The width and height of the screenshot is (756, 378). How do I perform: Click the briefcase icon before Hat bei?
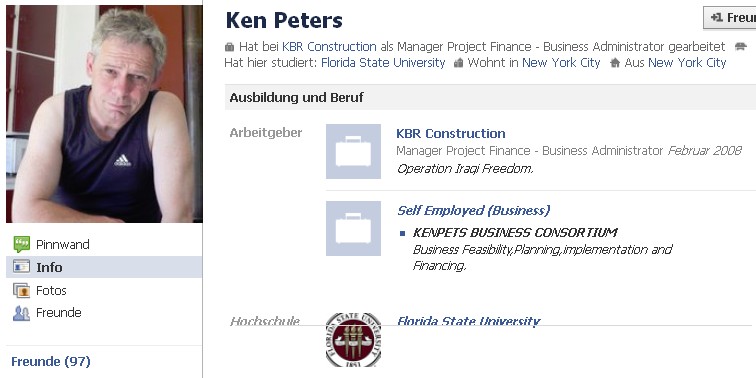coord(230,47)
